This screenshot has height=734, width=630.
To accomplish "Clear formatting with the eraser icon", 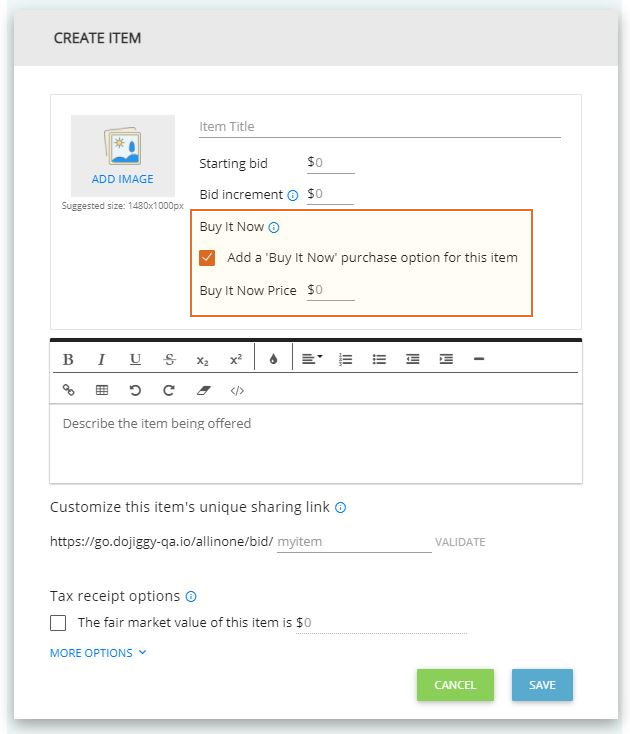I will pos(203,390).
